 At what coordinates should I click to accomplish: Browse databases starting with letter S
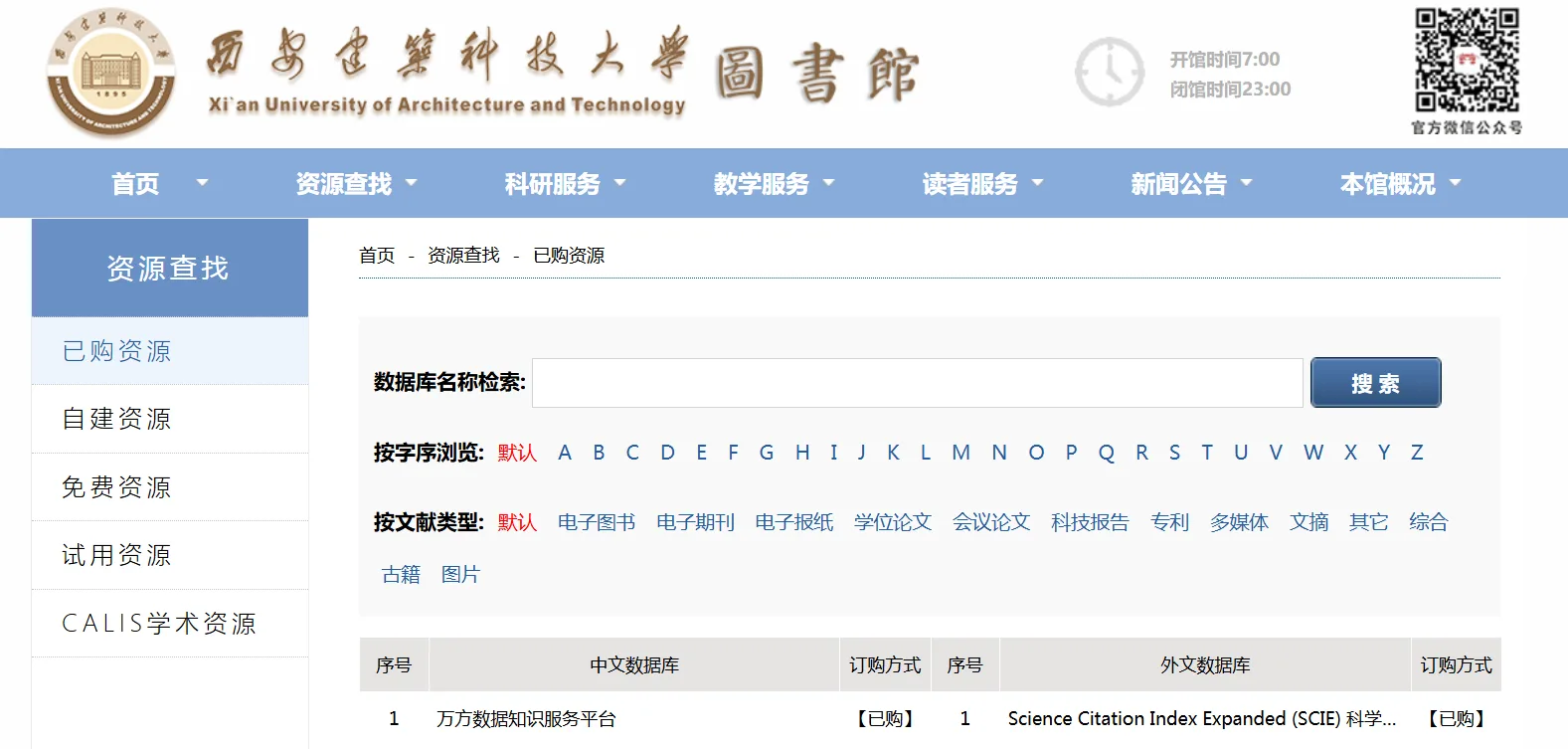(1174, 453)
